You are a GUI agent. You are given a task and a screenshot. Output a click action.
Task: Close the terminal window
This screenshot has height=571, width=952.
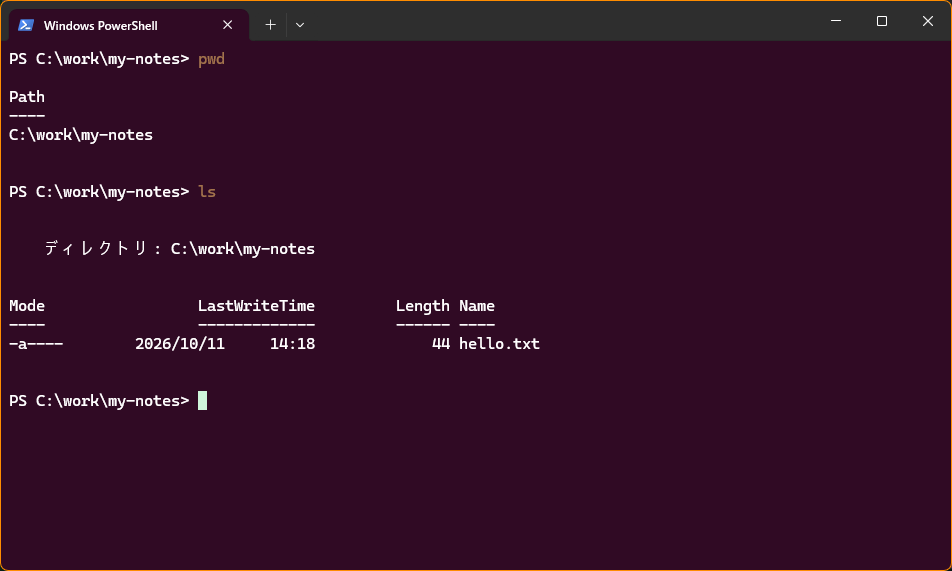click(x=928, y=21)
